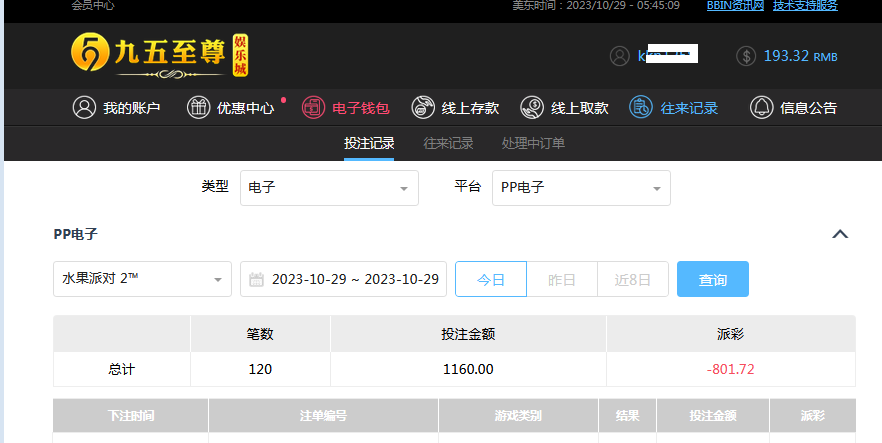Screen dimensions: 882x443
Task: Click the summary 派彩 column header
Action: pos(730,334)
